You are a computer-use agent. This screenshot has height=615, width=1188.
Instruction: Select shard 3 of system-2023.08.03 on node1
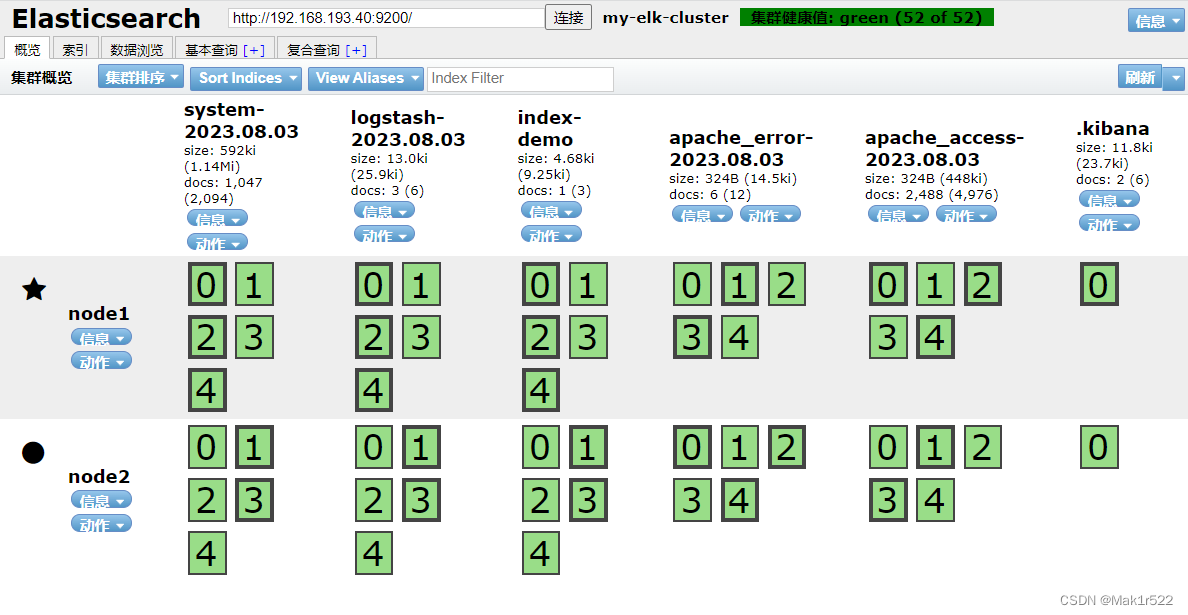click(x=255, y=338)
